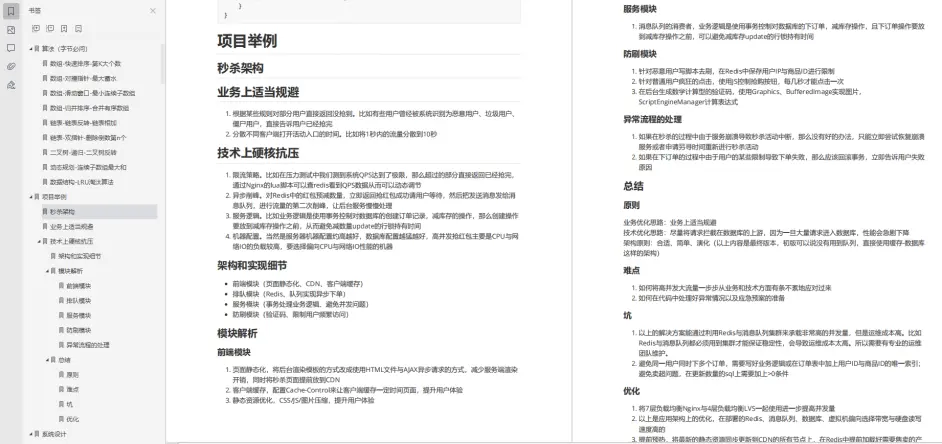Click the 架构和实现细节 heading on the left page
Image resolution: width=942 pixels, height=444 pixels.
[x=252, y=266]
